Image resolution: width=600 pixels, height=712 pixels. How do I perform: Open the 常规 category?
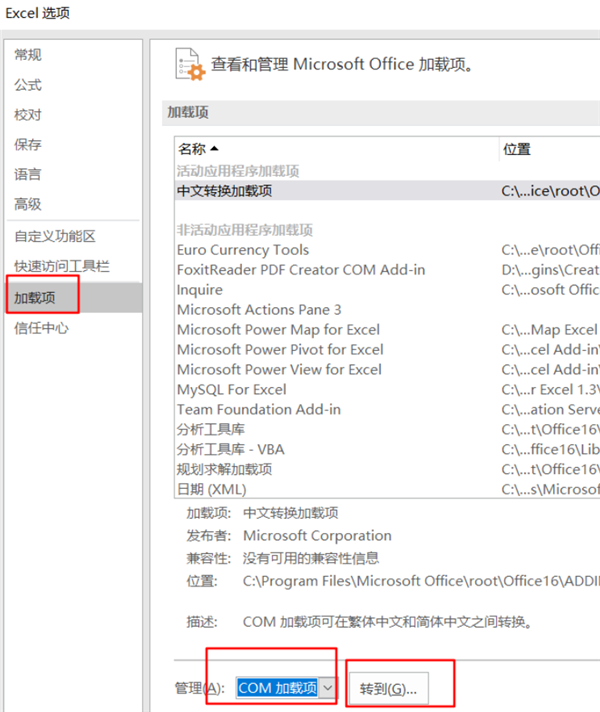28,55
